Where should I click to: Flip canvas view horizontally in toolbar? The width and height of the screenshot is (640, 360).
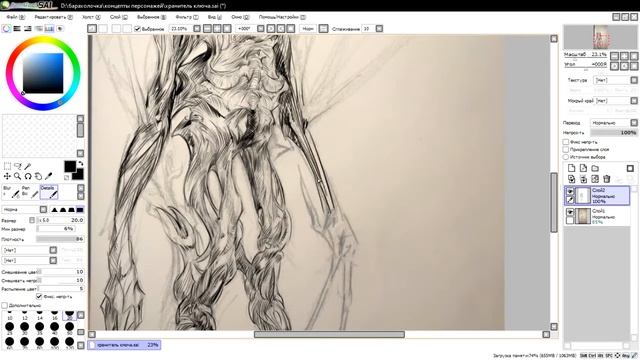coord(323,29)
